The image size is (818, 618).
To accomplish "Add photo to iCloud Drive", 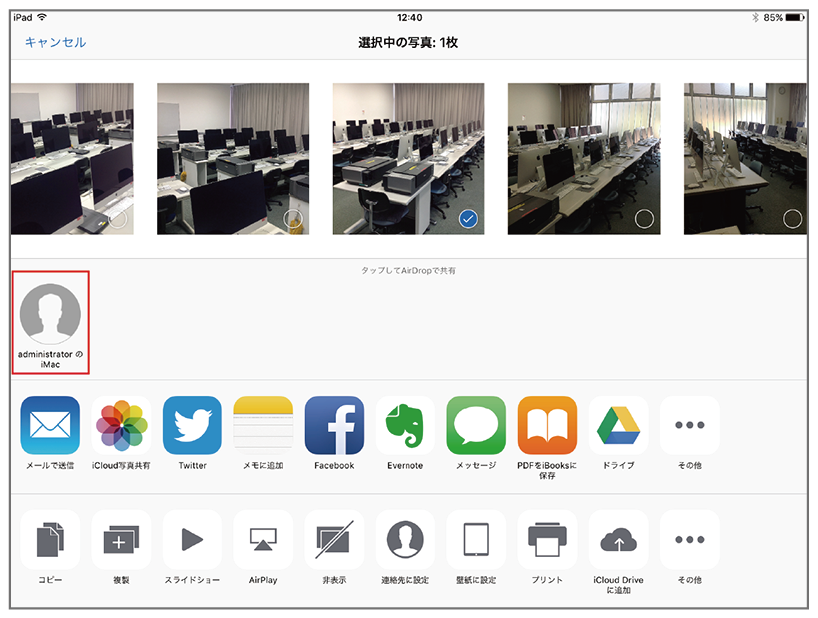I will coord(618,540).
